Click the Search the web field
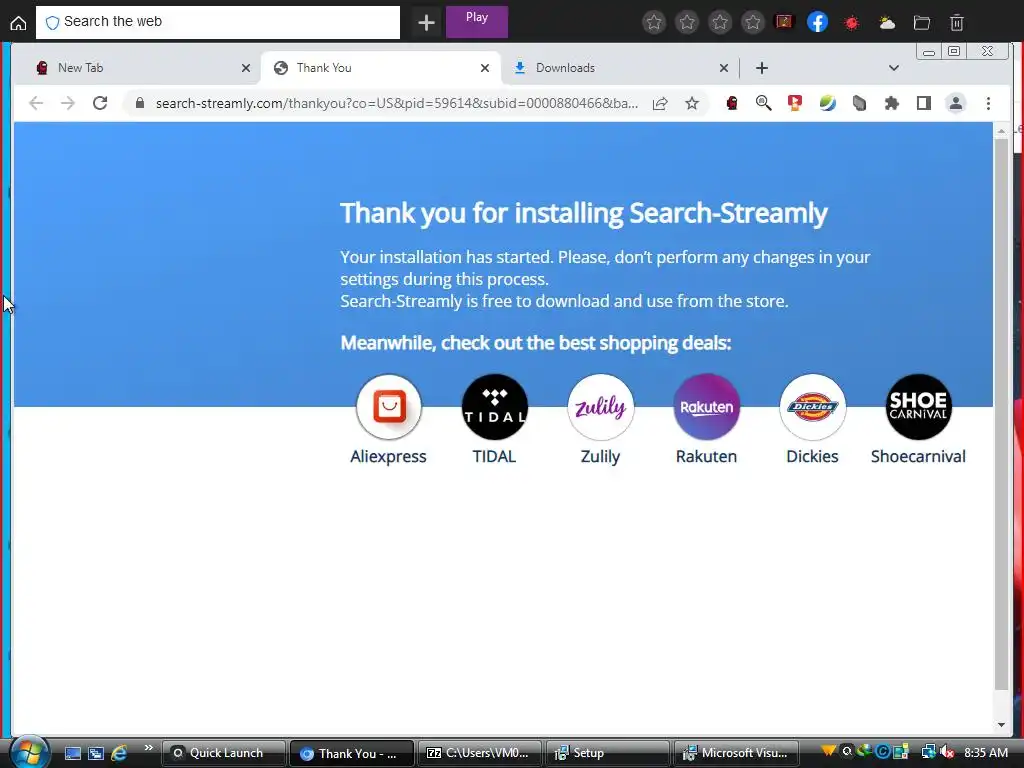This screenshot has height=768, width=1024. click(x=217, y=22)
